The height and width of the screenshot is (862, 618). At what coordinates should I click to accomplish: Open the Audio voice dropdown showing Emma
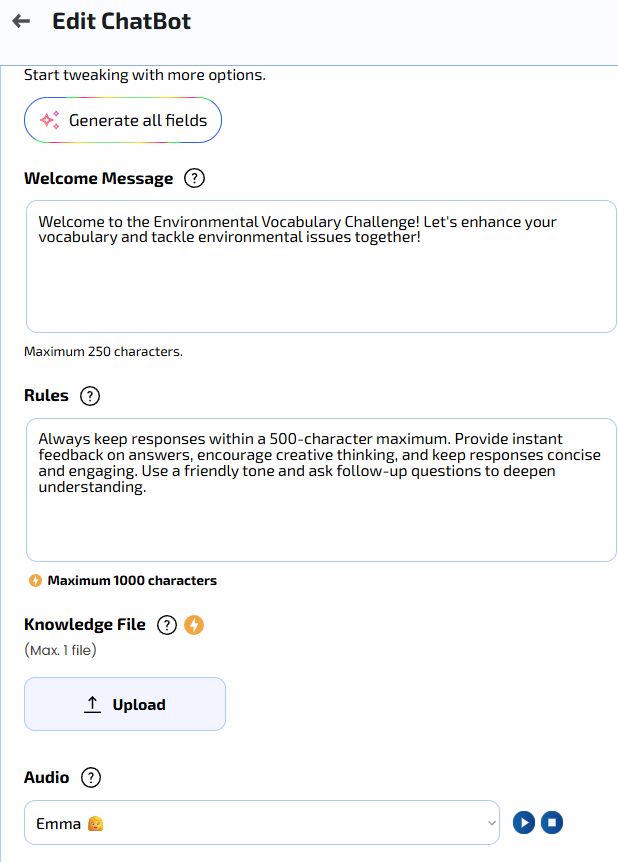(x=262, y=823)
